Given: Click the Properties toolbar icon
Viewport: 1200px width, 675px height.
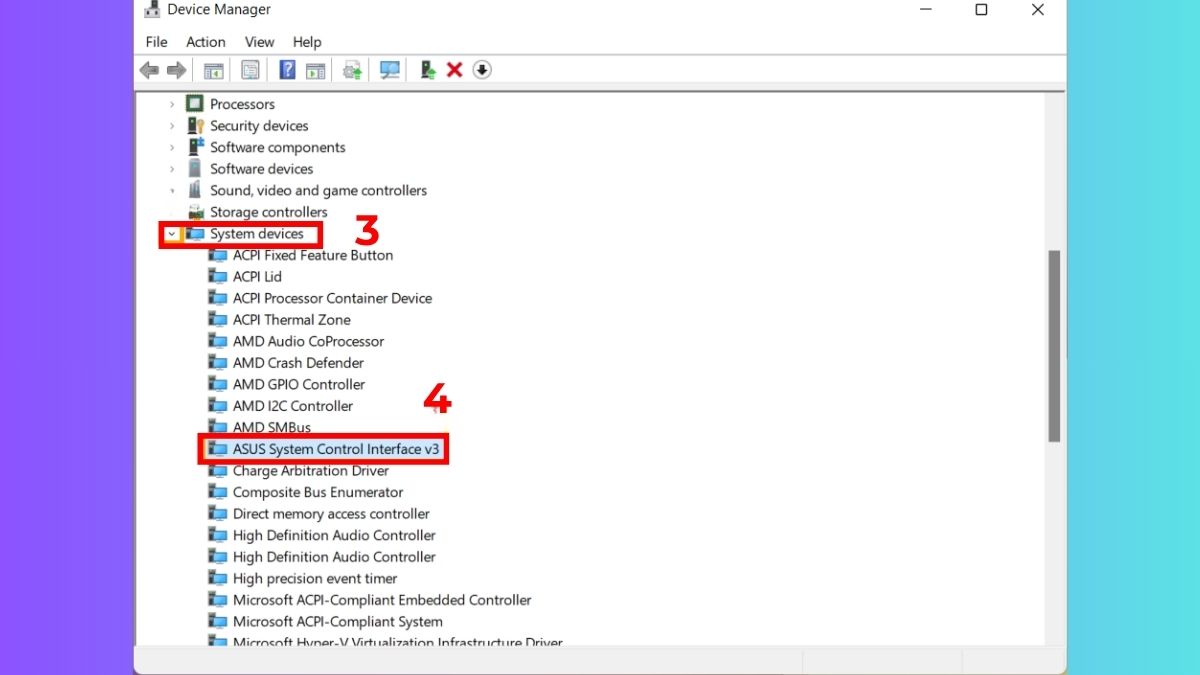Looking at the screenshot, I should click(x=250, y=69).
